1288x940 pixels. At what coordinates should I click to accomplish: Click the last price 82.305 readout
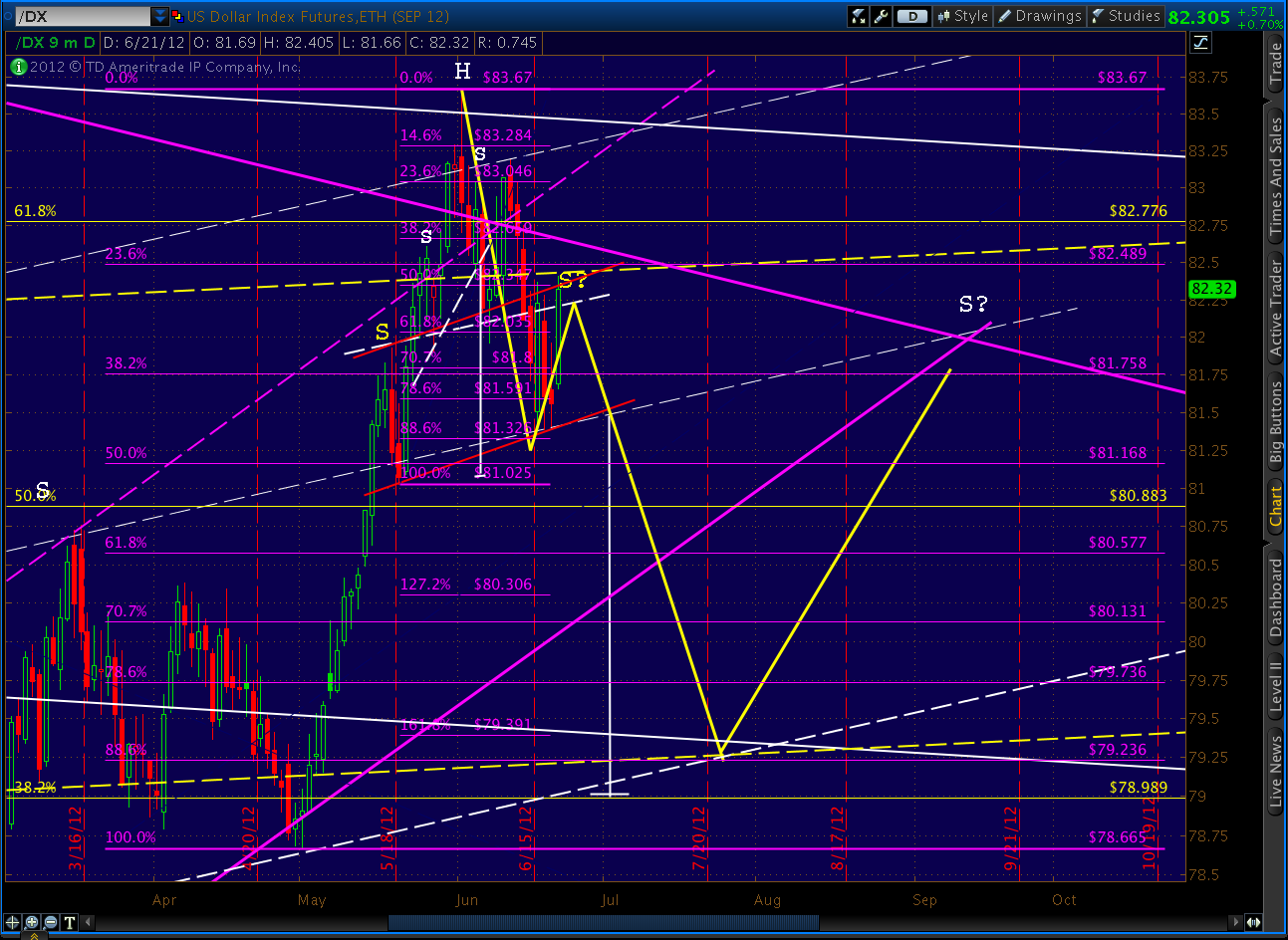click(x=1199, y=17)
